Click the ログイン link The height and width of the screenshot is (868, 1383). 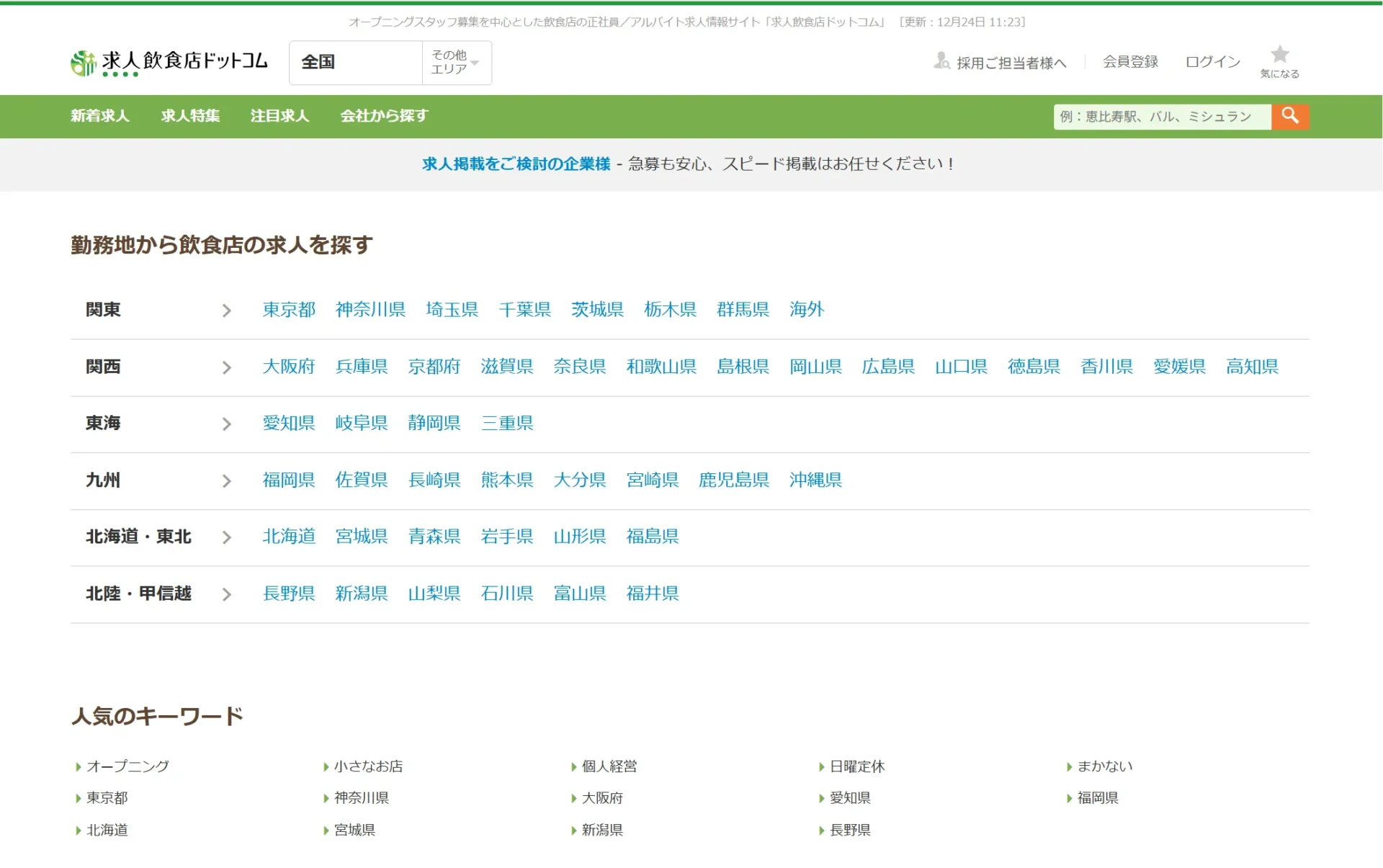(1212, 62)
